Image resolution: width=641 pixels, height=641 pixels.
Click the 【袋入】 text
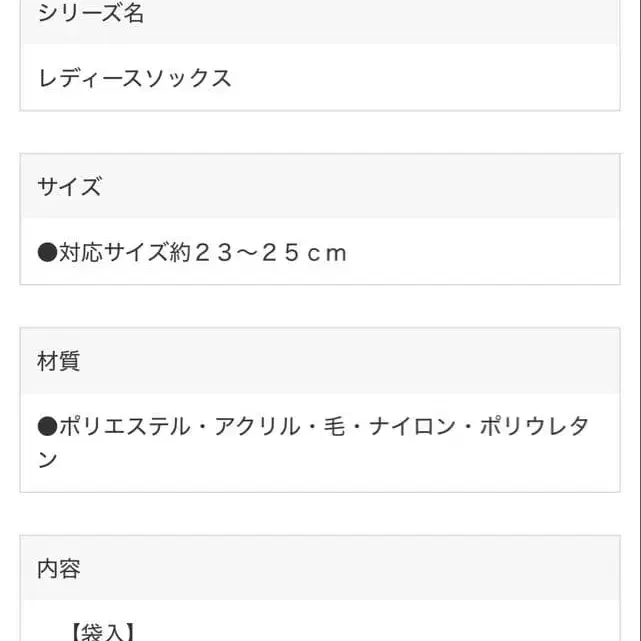[x=101, y=632]
